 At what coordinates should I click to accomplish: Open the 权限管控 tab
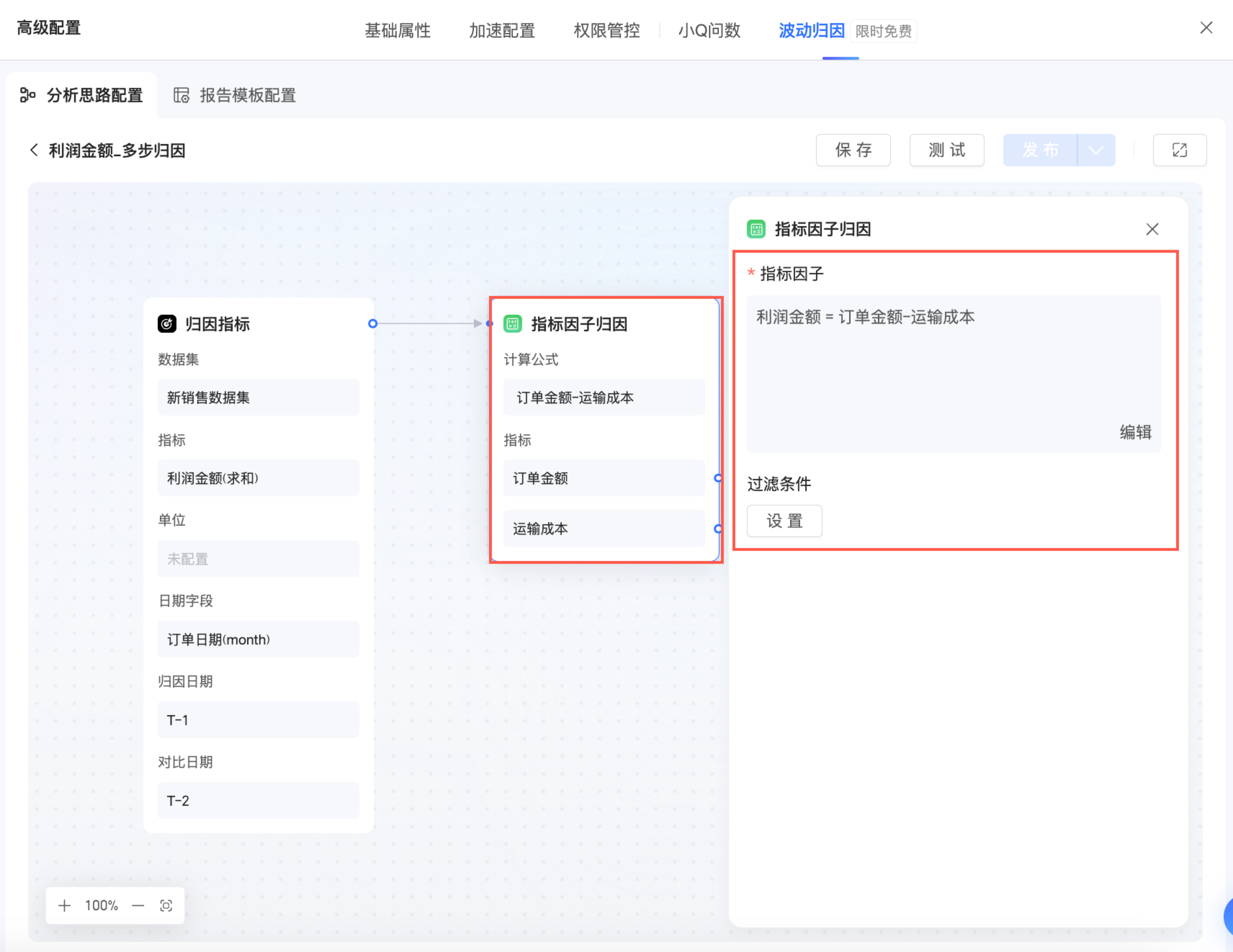606,31
